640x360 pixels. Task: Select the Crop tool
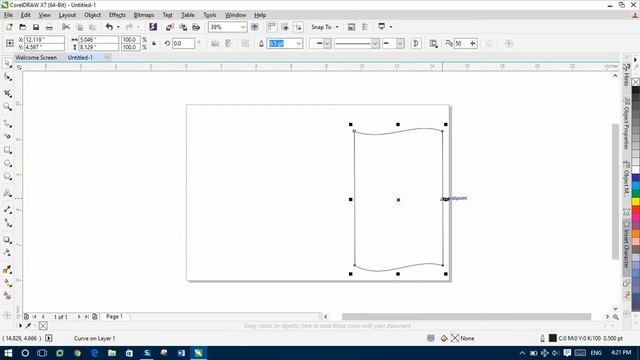tap(7, 93)
